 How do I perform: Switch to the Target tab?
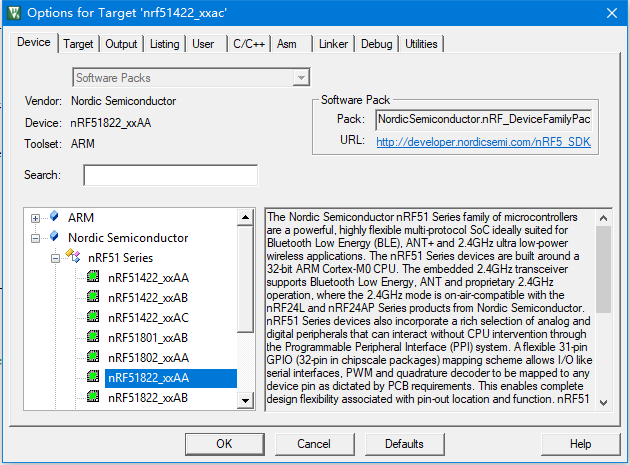pyautogui.click(x=78, y=44)
